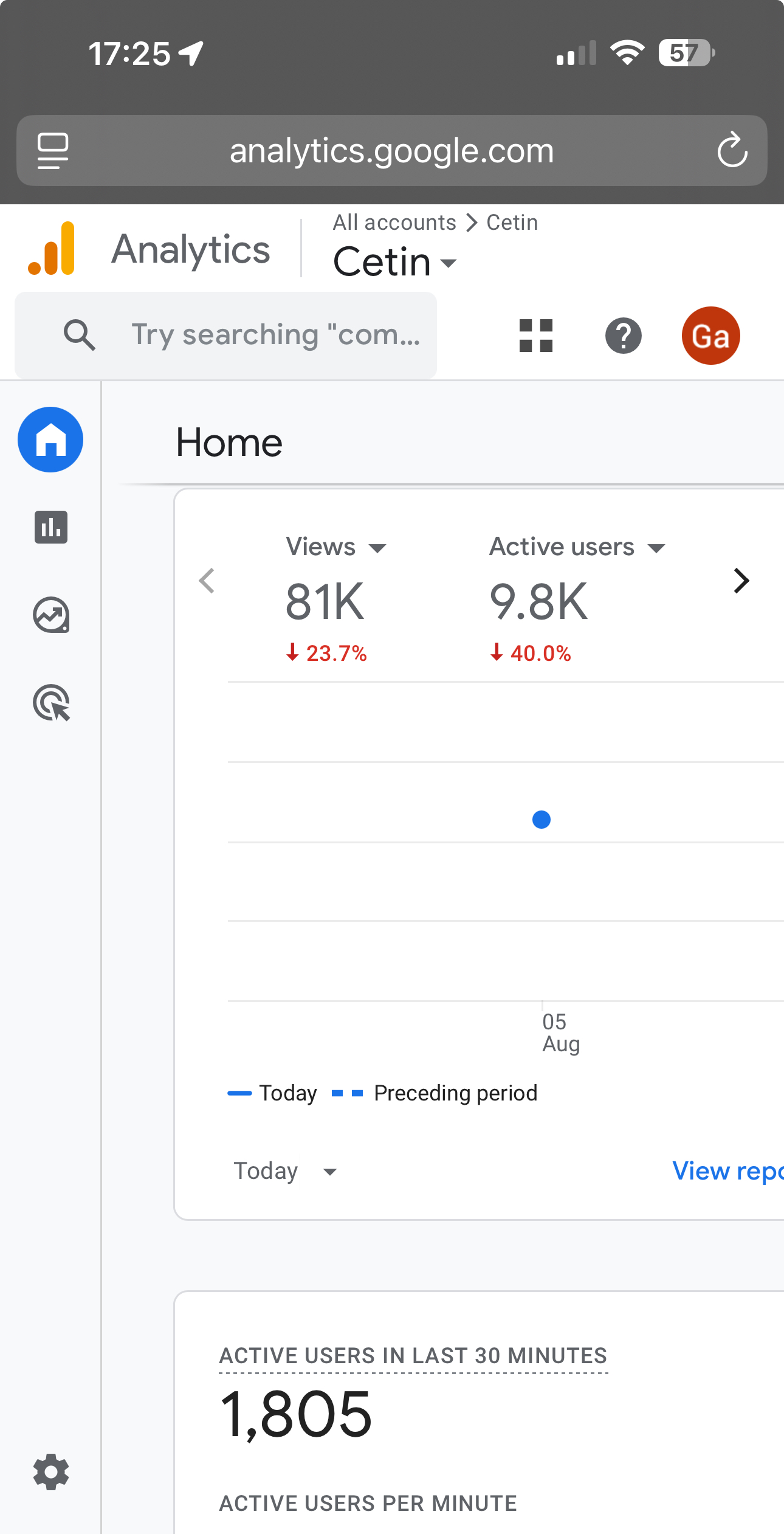Screen dimensions: 784x1534
Task: Expand the Active users metric dropdown
Action: 577,547
